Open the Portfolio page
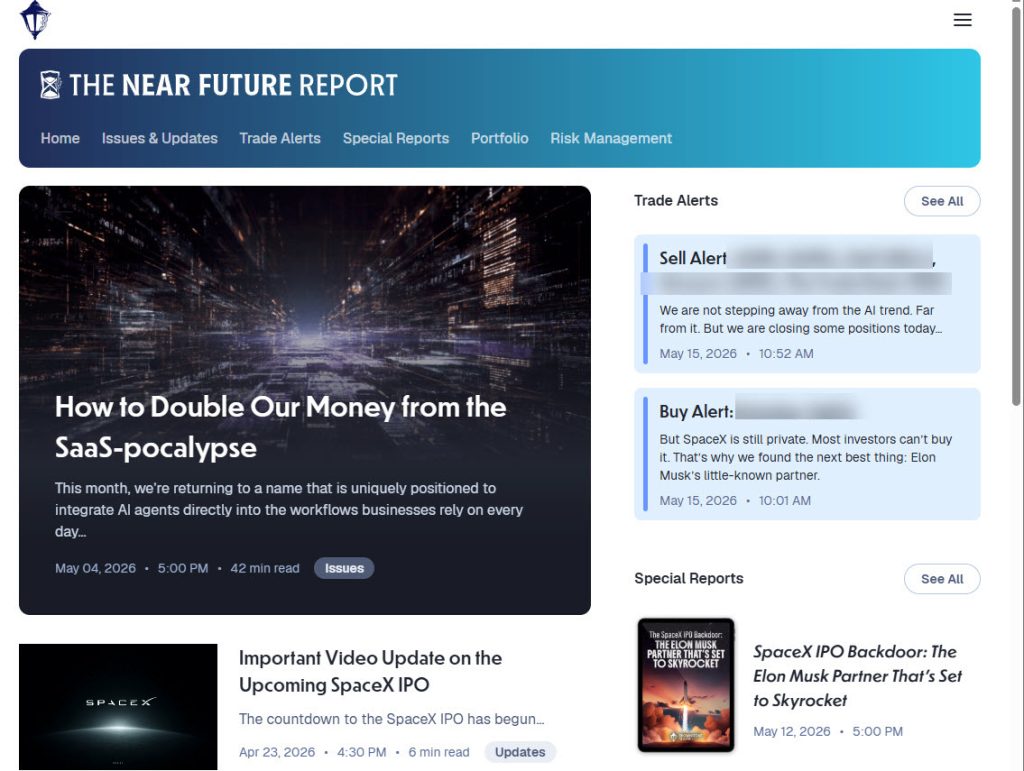Image resolution: width=1024 pixels, height=771 pixels. click(x=500, y=138)
